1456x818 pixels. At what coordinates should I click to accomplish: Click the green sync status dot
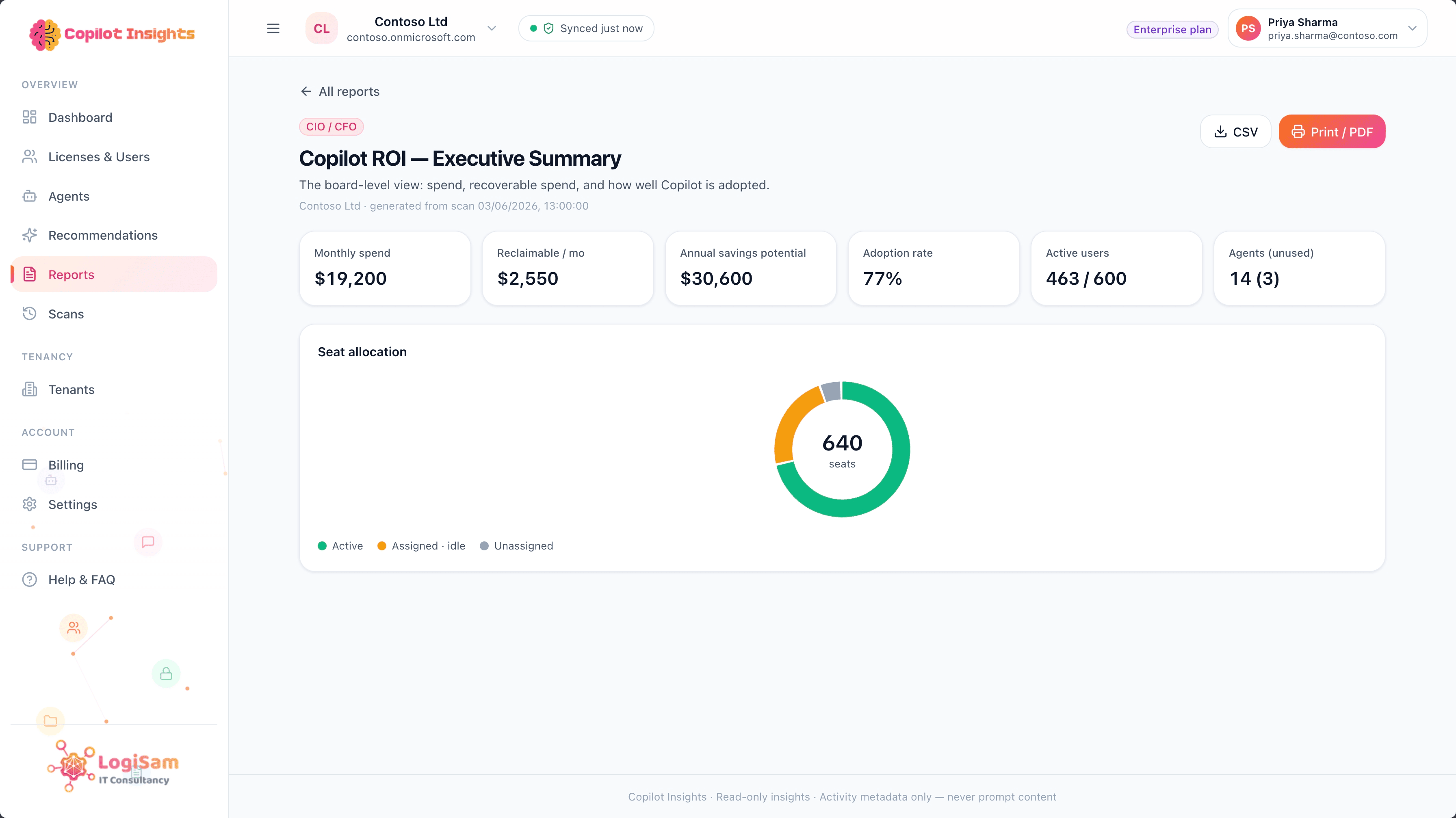pos(533,28)
